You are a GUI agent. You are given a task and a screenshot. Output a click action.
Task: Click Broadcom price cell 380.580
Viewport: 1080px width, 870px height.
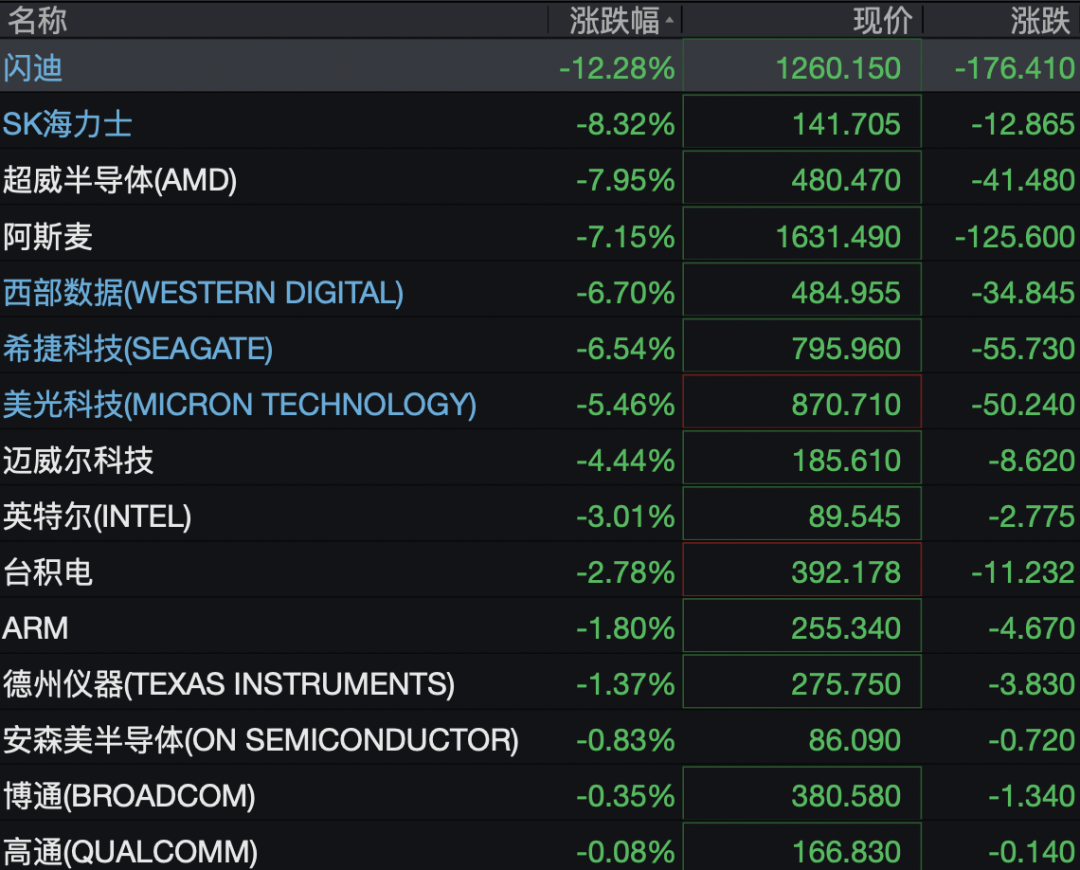tap(802, 794)
